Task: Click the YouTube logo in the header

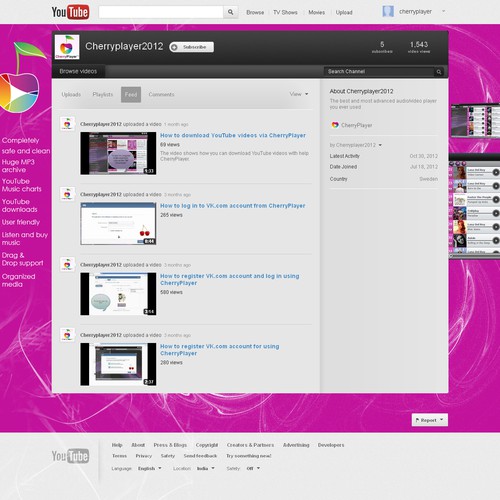Action: point(70,12)
